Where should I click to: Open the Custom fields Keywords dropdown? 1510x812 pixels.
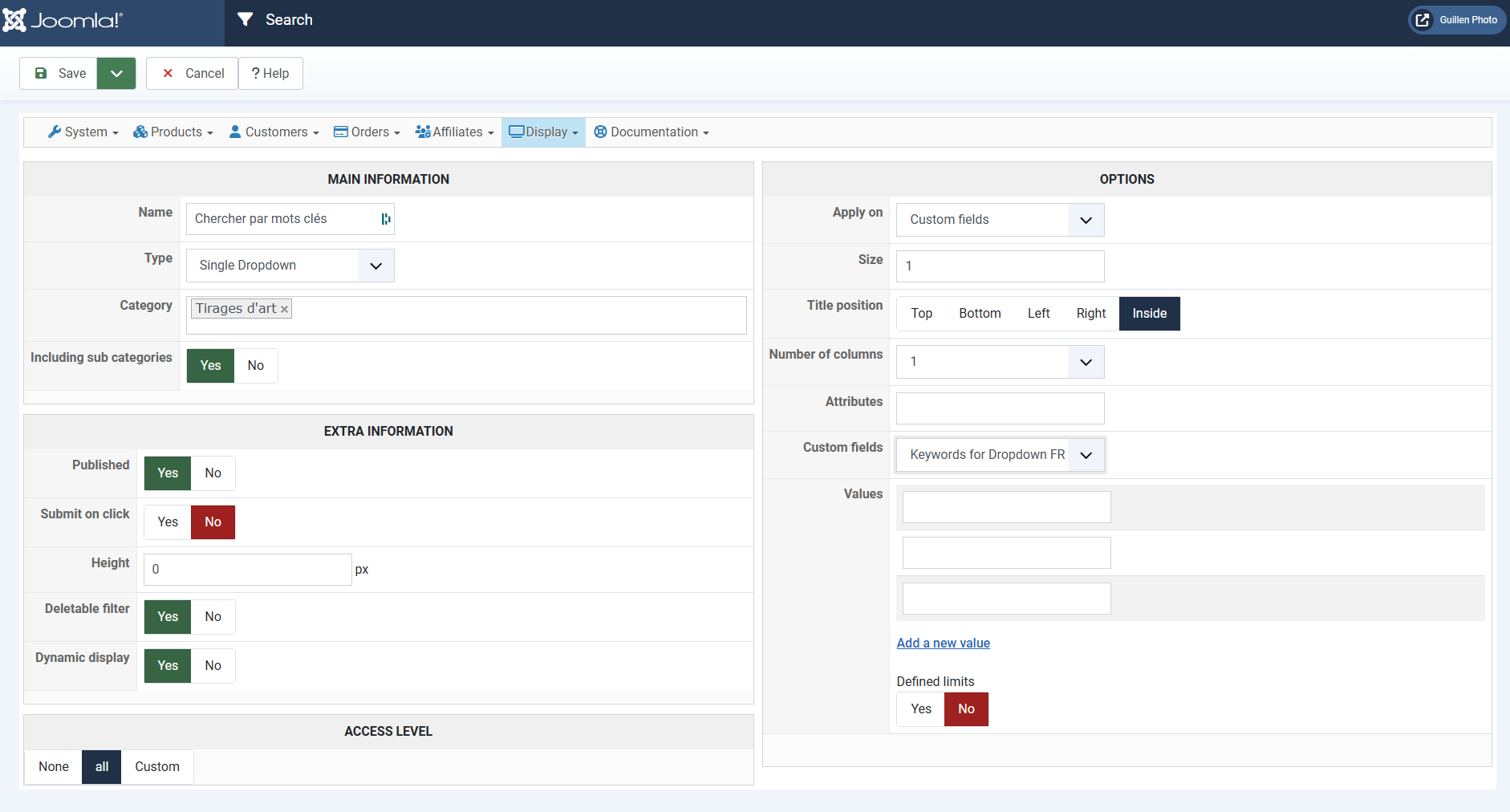click(1001, 455)
